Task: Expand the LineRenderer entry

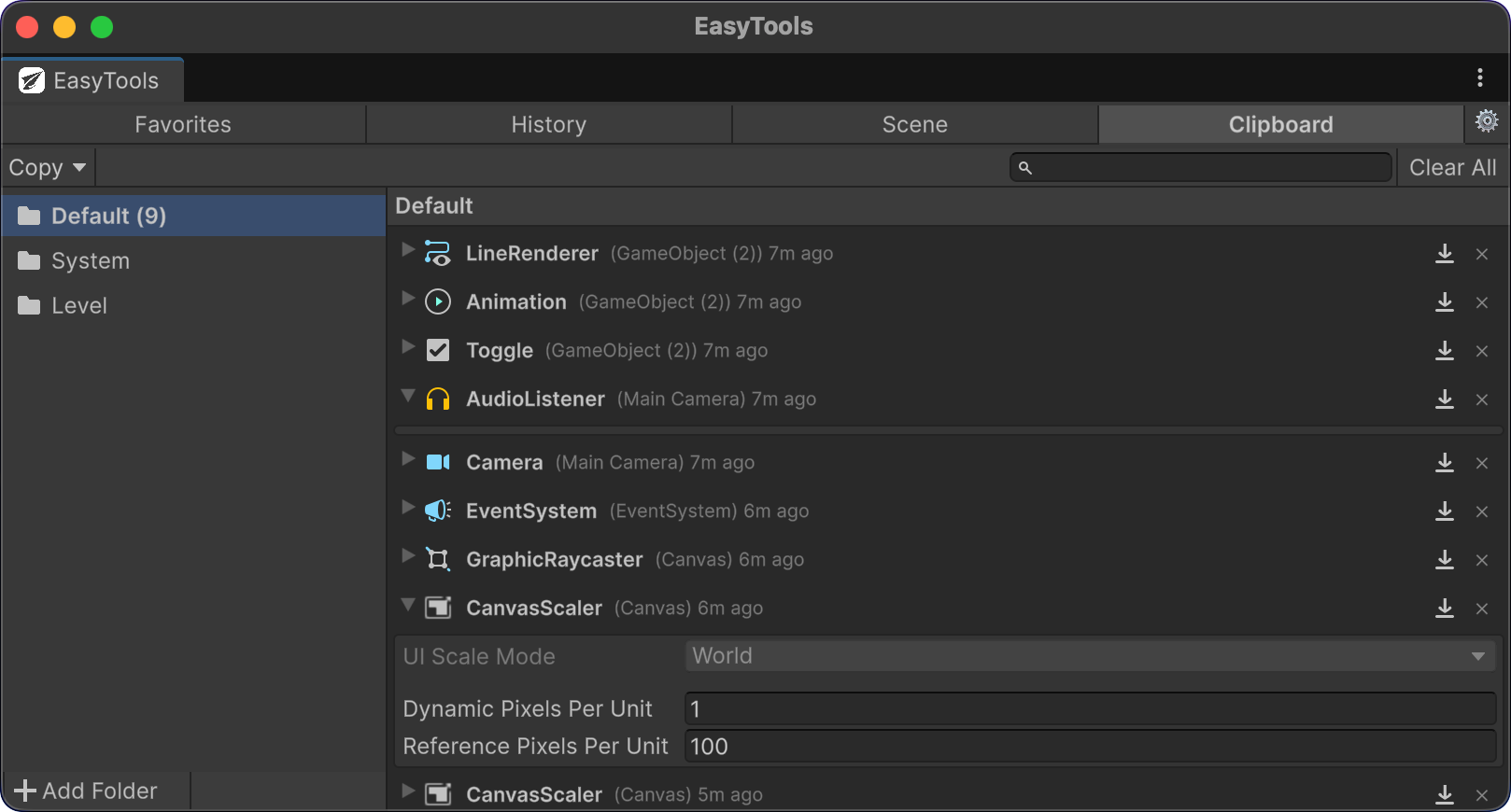Action: 408,250
